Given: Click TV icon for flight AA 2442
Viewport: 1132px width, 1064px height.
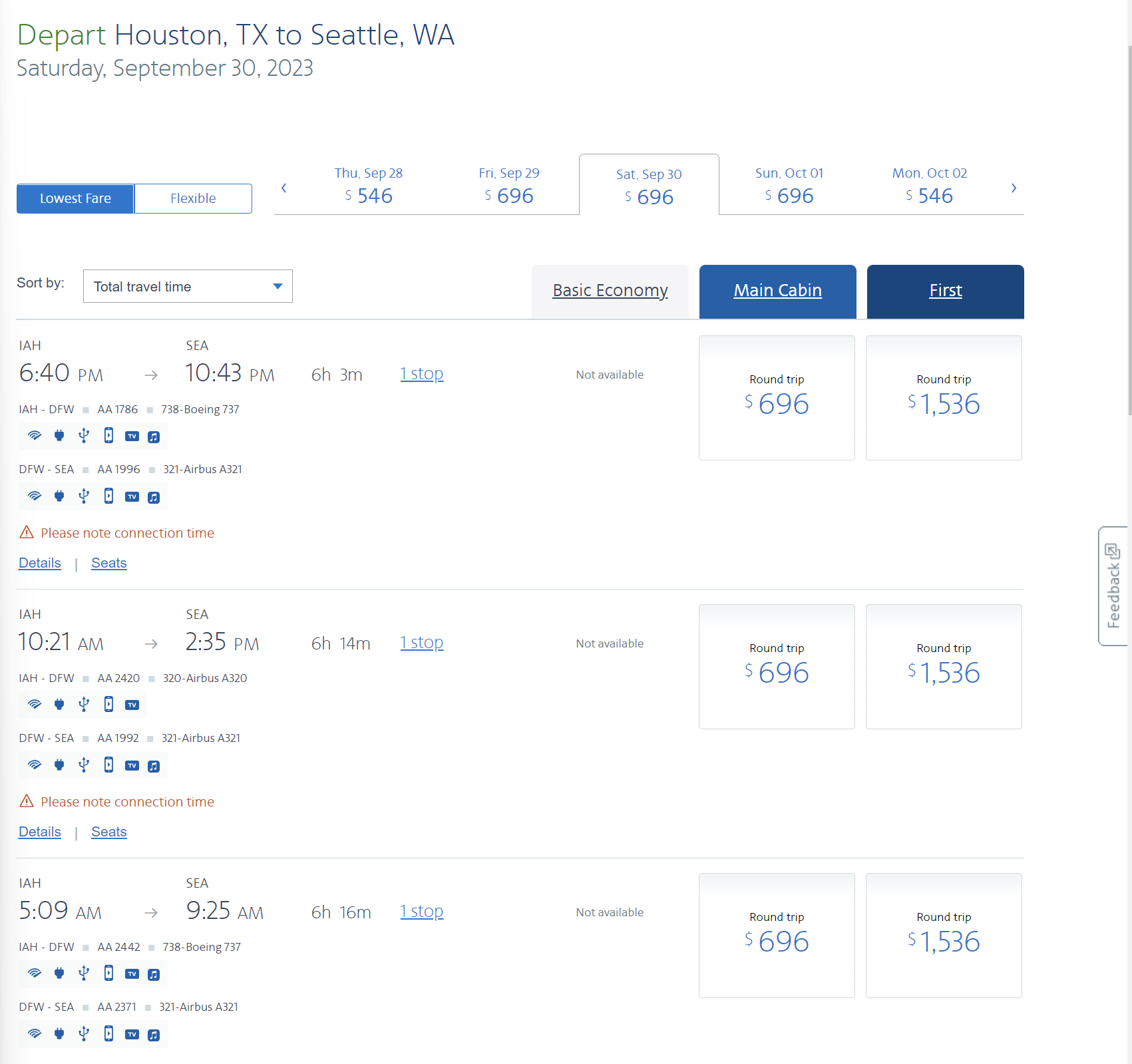Looking at the screenshot, I should (132, 974).
